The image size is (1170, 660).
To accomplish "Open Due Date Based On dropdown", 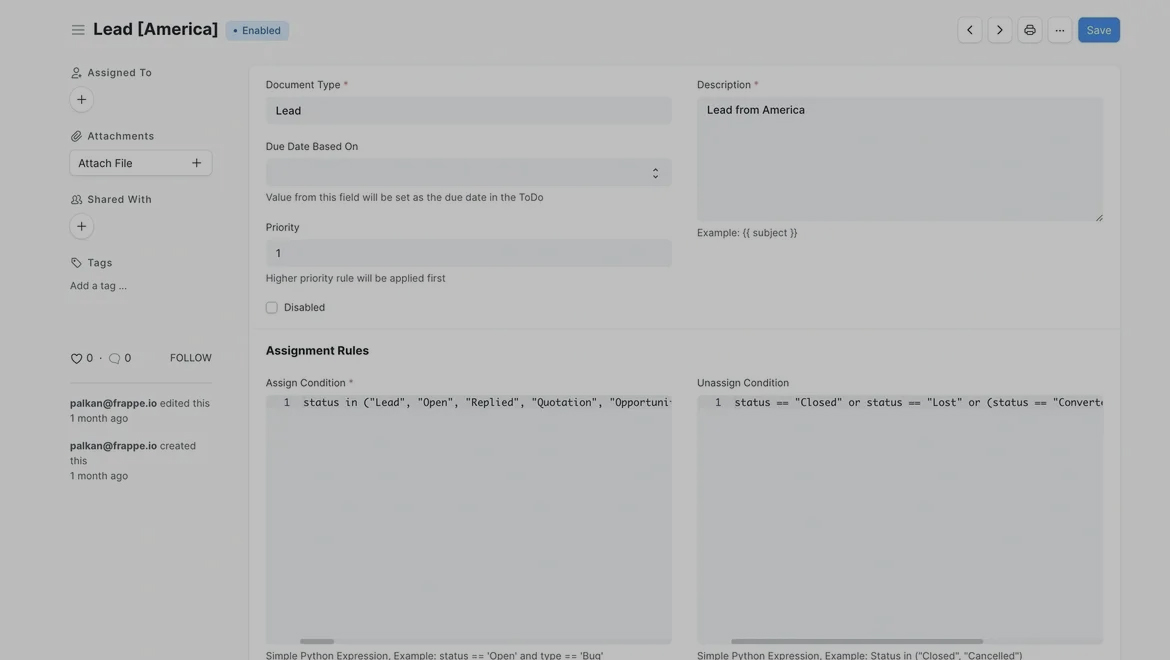I will 468,173.
